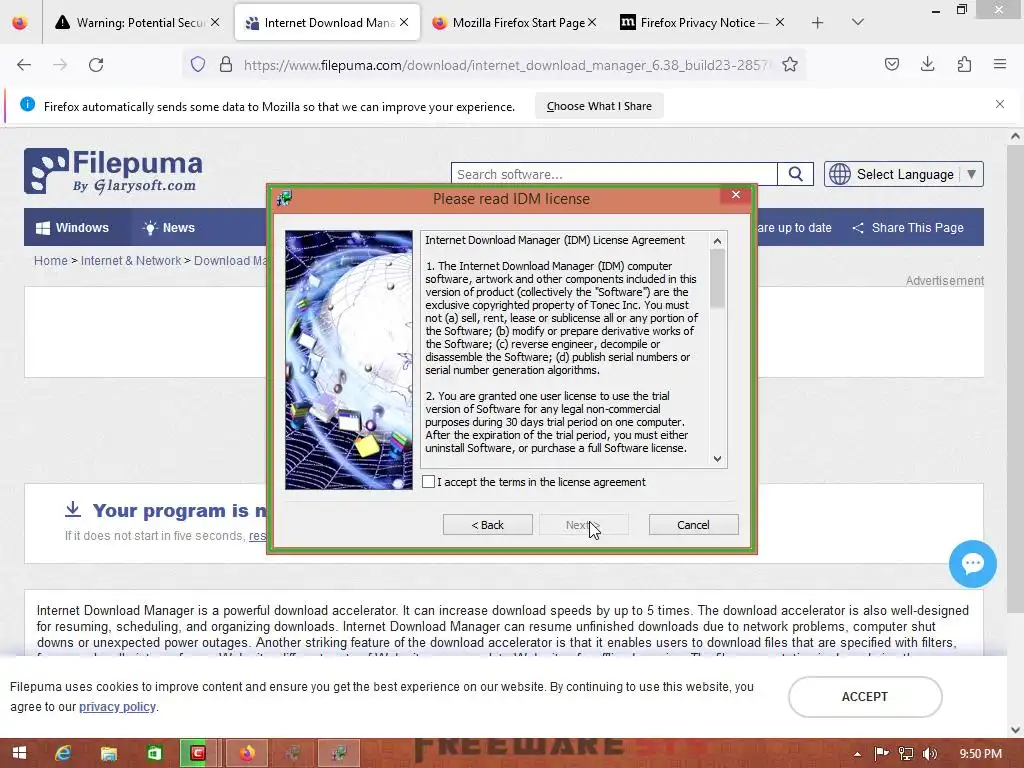The height and width of the screenshot is (768, 1024).
Task: Click the page scrollbar down arrow
Action: [1015, 729]
